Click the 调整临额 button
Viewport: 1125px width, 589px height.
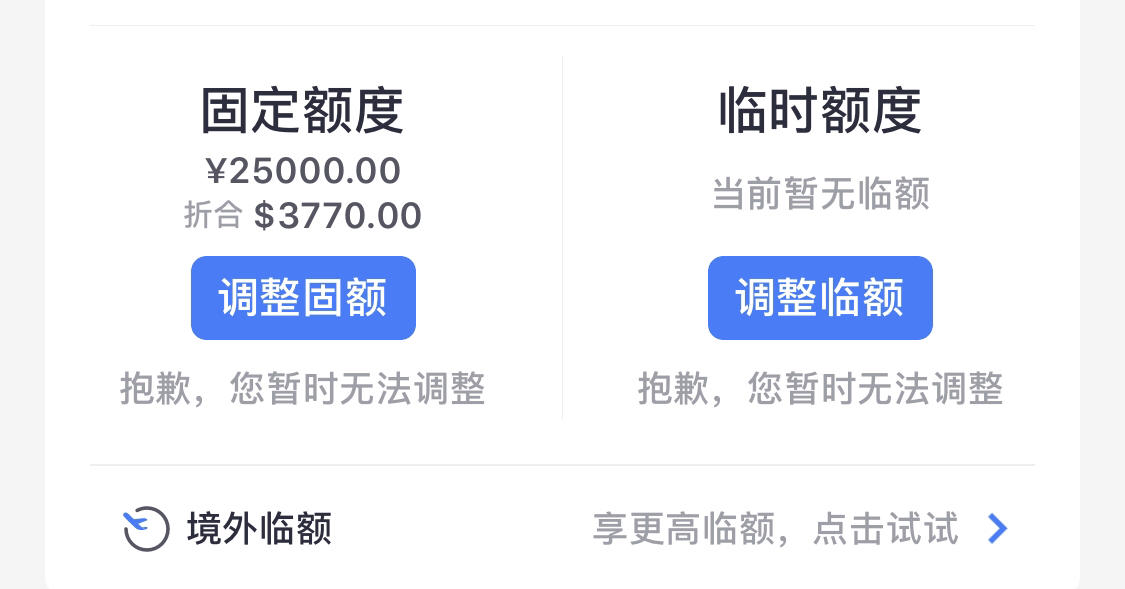coord(820,298)
